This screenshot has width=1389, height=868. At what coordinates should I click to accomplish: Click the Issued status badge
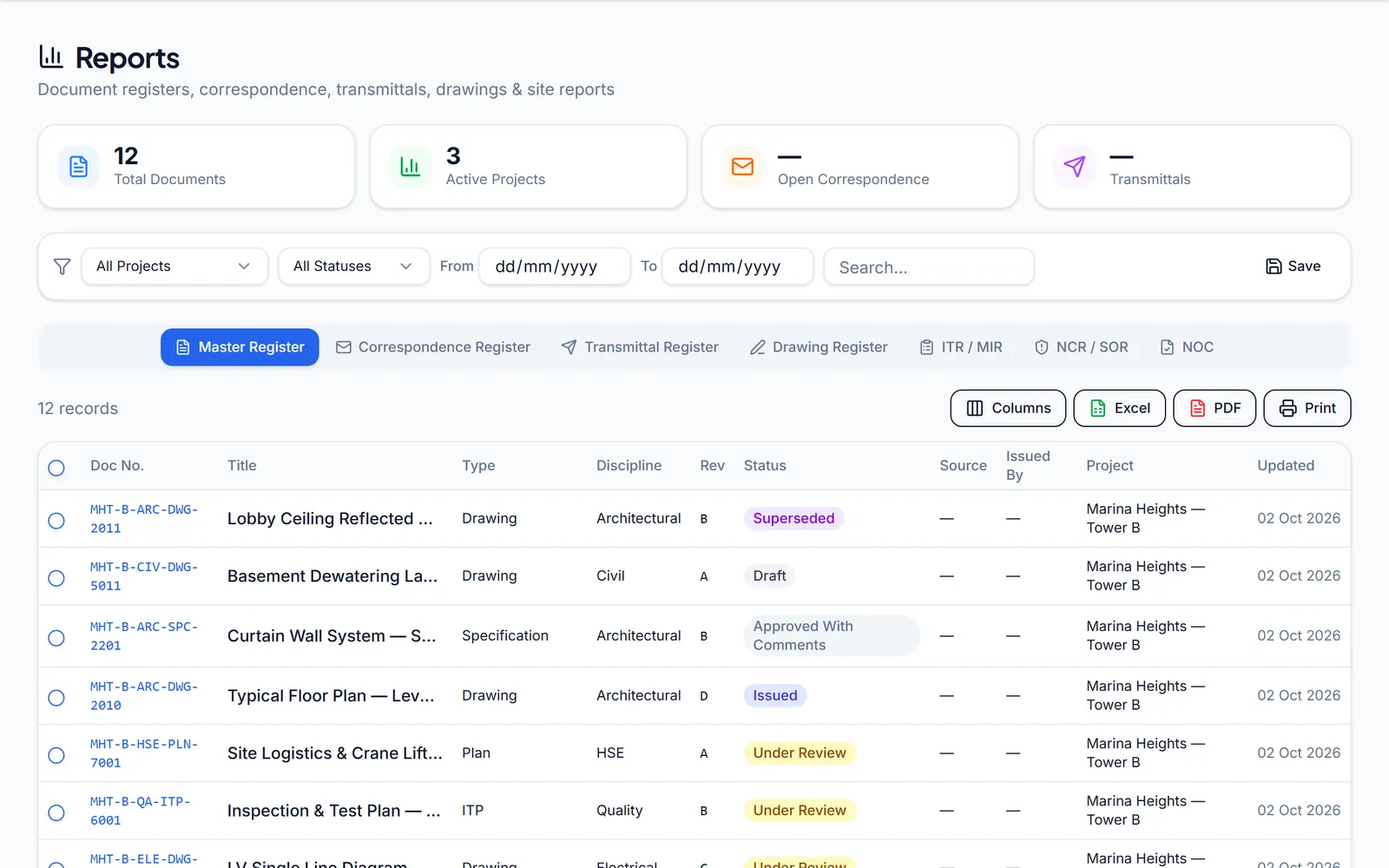(x=775, y=695)
